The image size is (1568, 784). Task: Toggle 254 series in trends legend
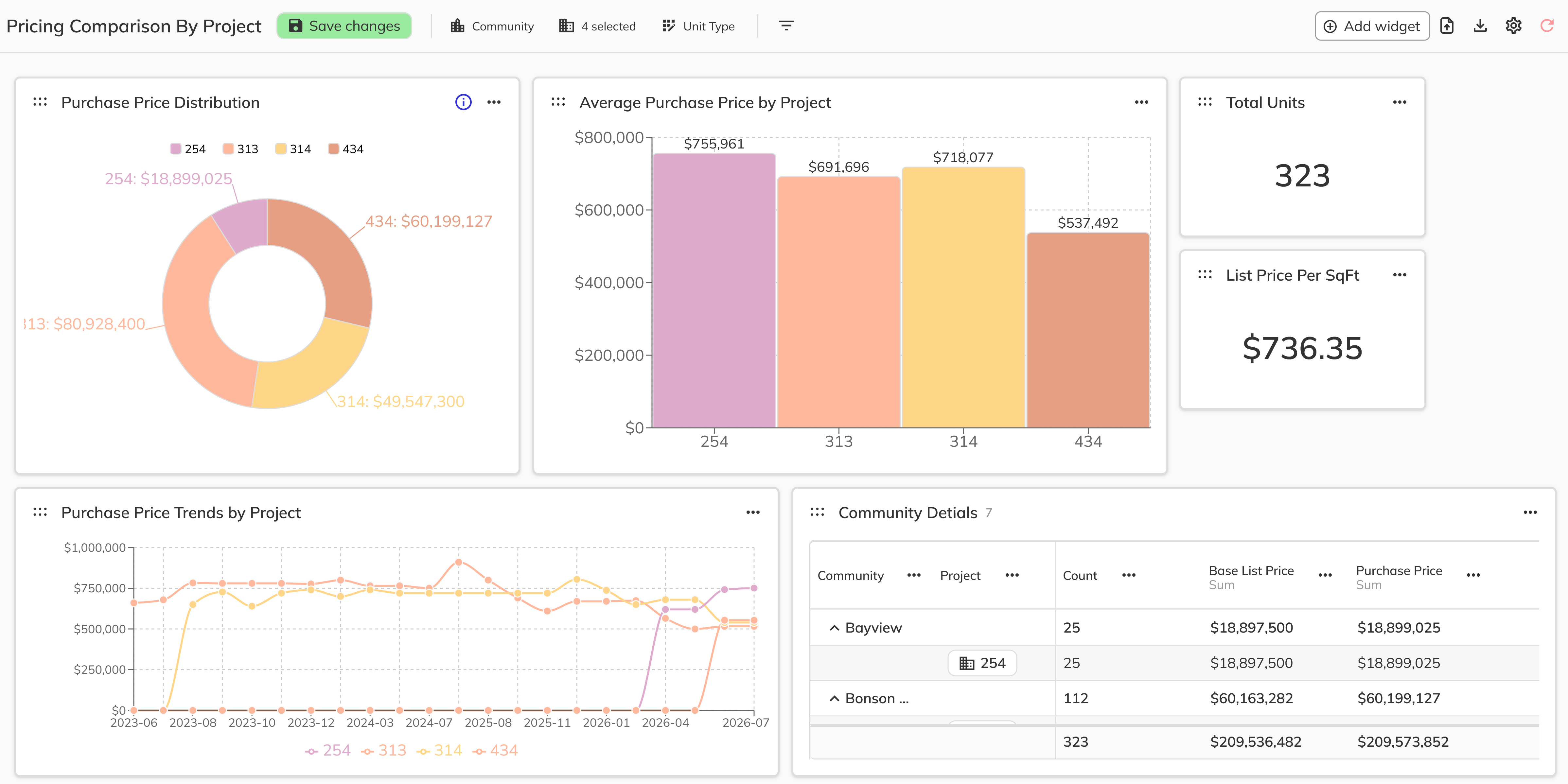pos(327,751)
